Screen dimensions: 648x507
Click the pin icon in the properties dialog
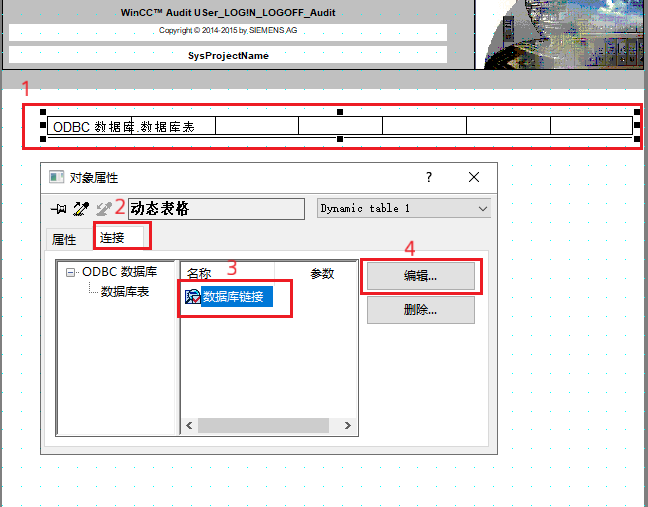pos(59,208)
